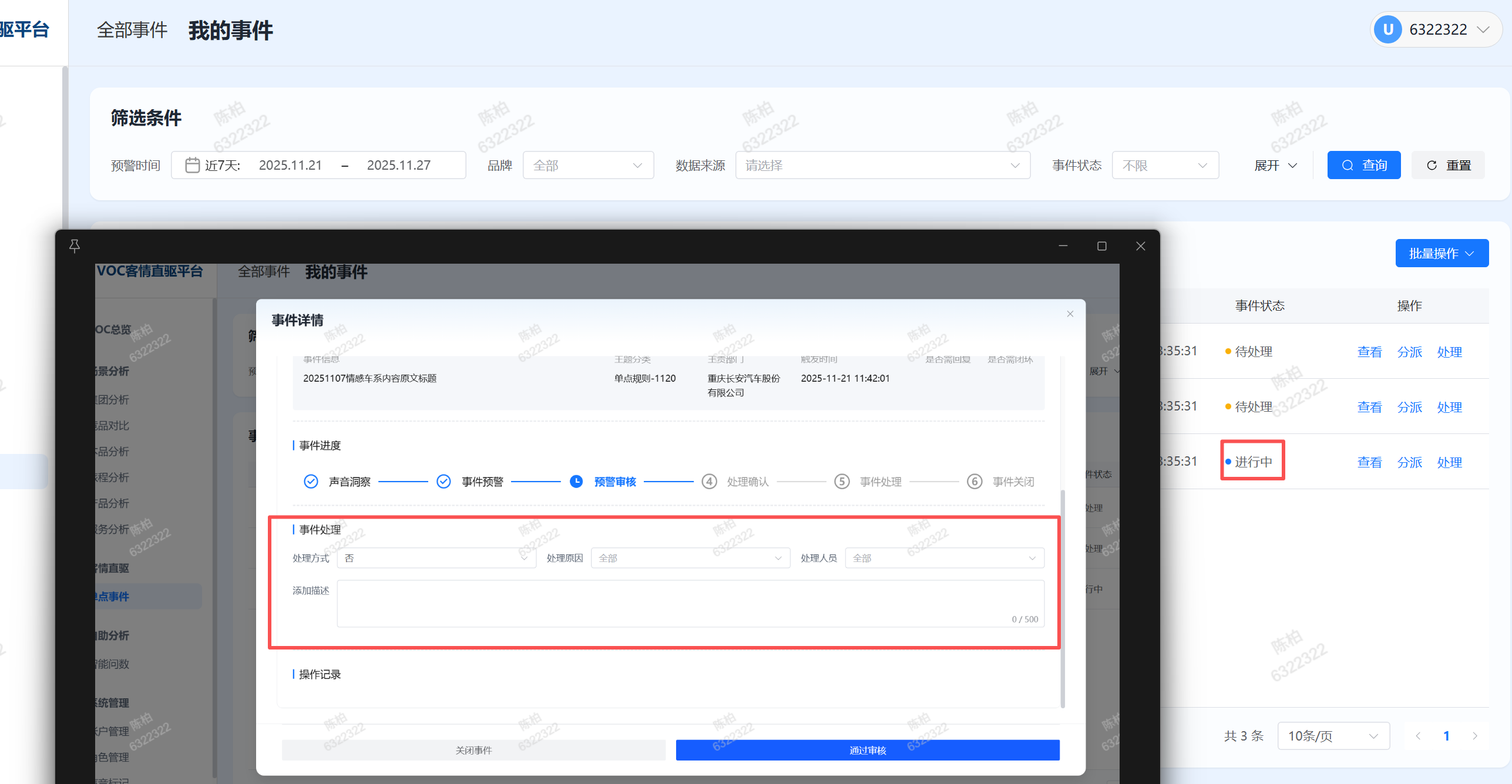The image size is (1512, 784).
Task: Click the 添加描述 text area
Action: pos(690,604)
